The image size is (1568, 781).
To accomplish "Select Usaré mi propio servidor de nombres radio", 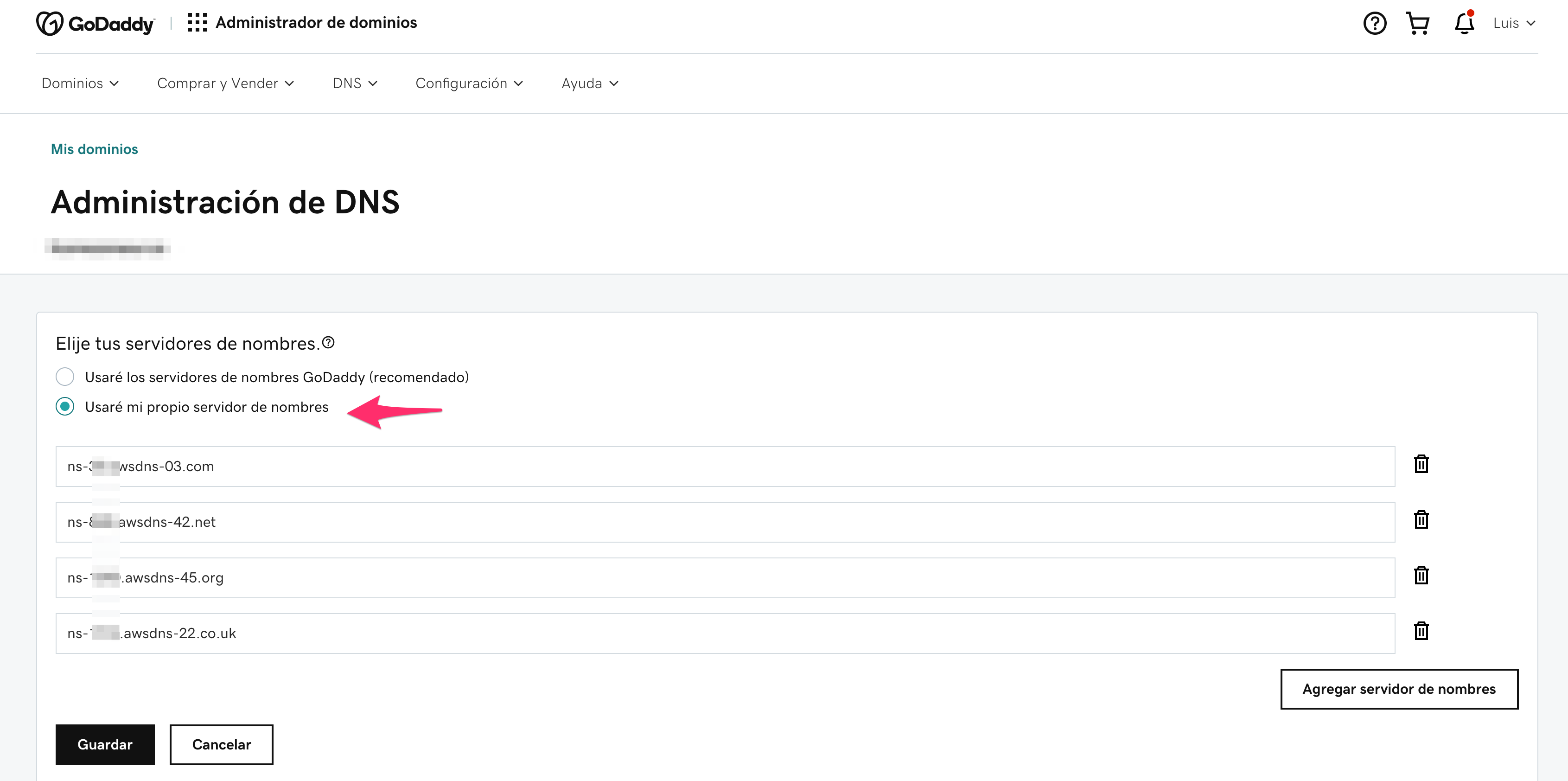I will (65, 407).
